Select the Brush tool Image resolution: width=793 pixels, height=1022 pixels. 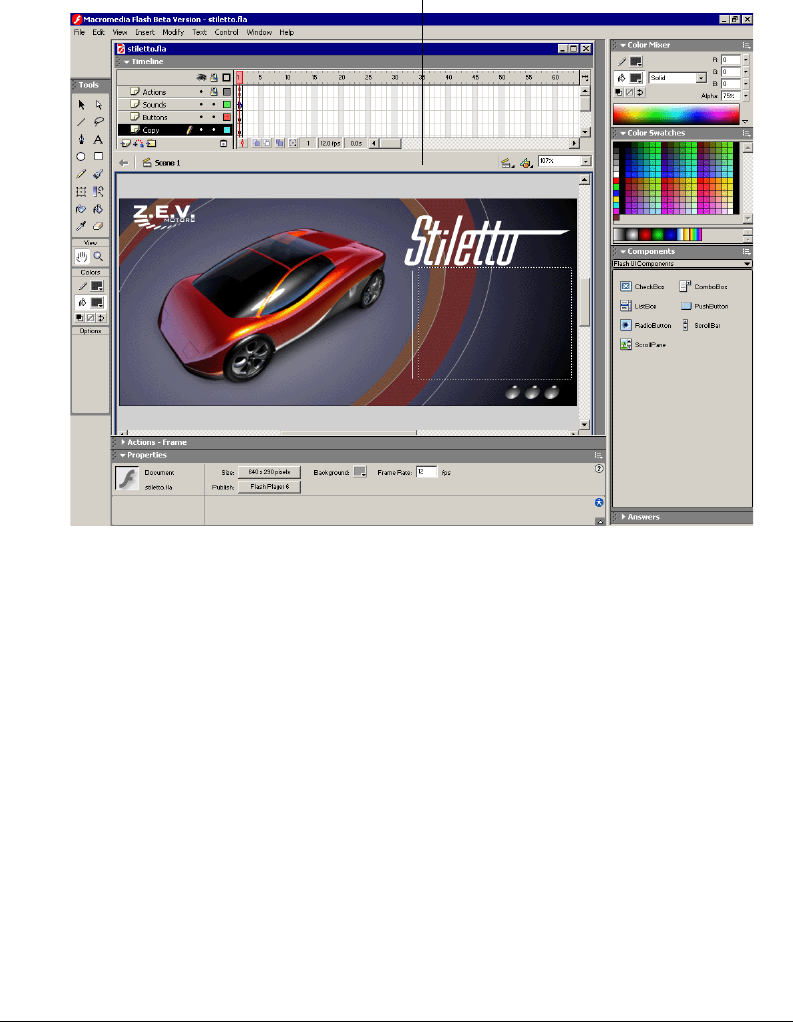click(x=98, y=174)
